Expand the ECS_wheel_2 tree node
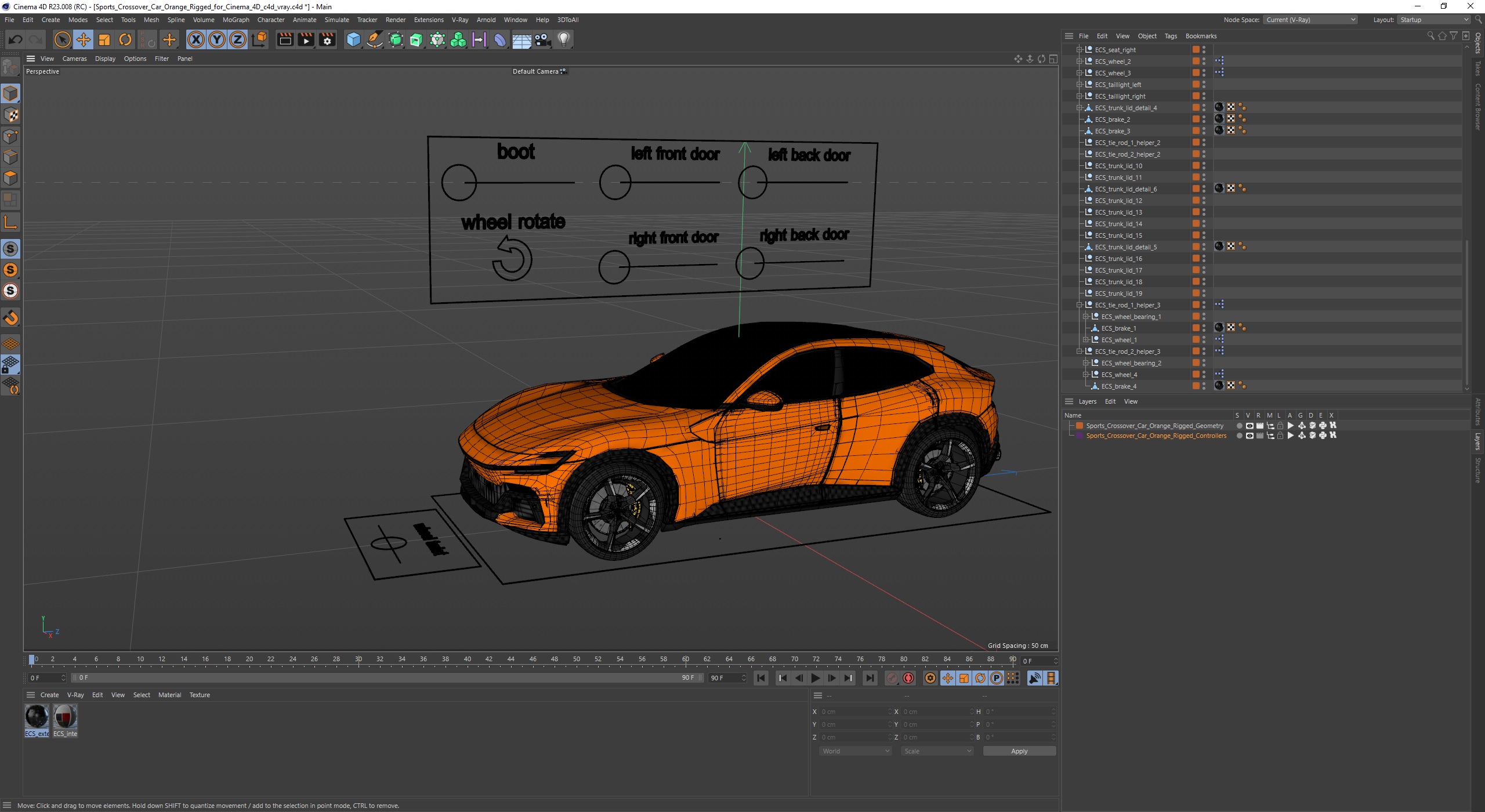The height and width of the screenshot is (812, 1485). coord(1080,61)
